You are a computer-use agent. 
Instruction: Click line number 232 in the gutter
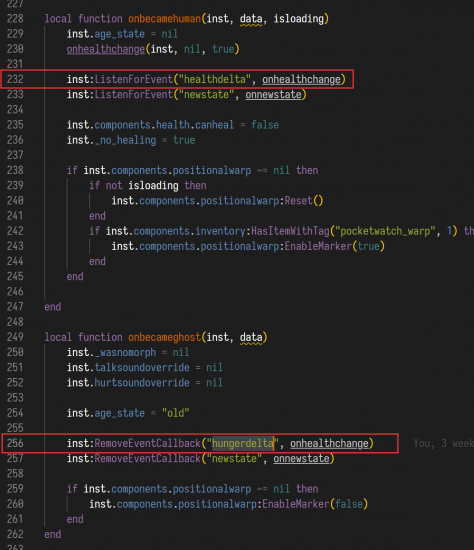[x=15, y=79]
